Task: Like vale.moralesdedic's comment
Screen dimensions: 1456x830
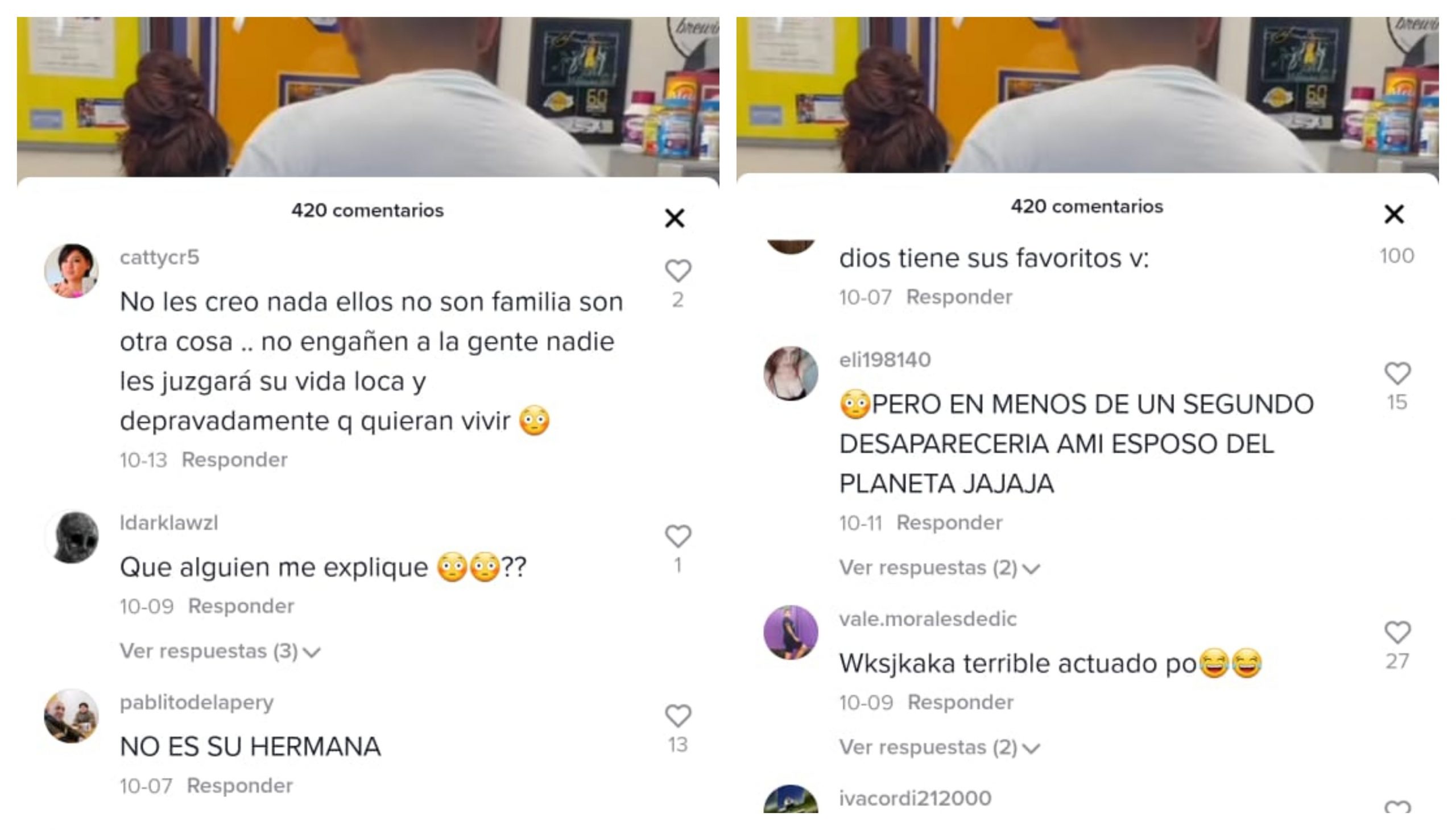Action: (1397, 633)
